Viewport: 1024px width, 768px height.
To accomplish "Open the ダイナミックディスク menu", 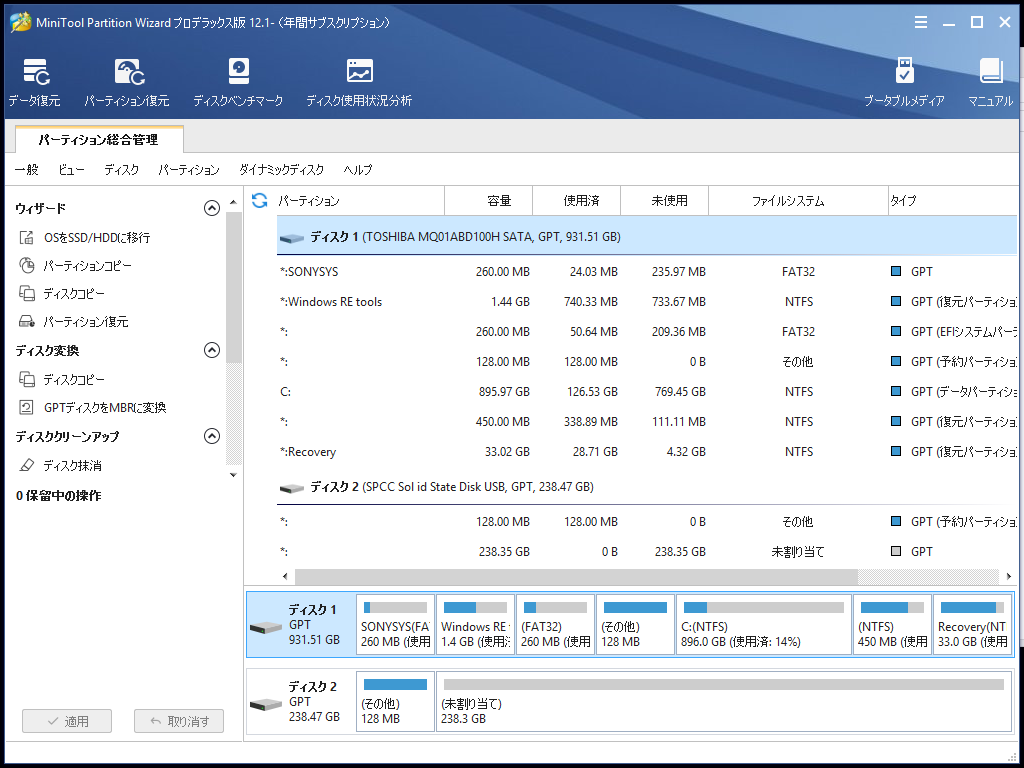I will click(x=281, y=170).
